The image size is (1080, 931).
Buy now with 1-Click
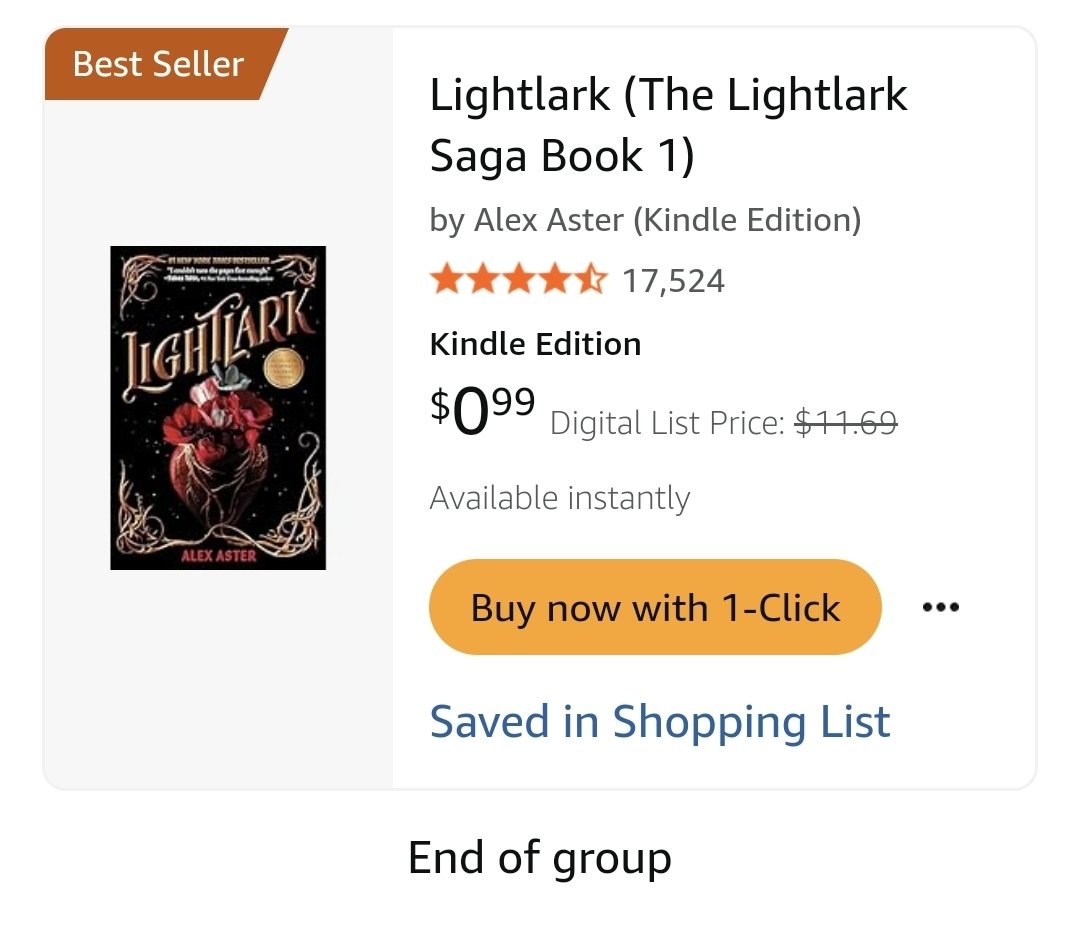pyautogui.click(x=655, y=607)
